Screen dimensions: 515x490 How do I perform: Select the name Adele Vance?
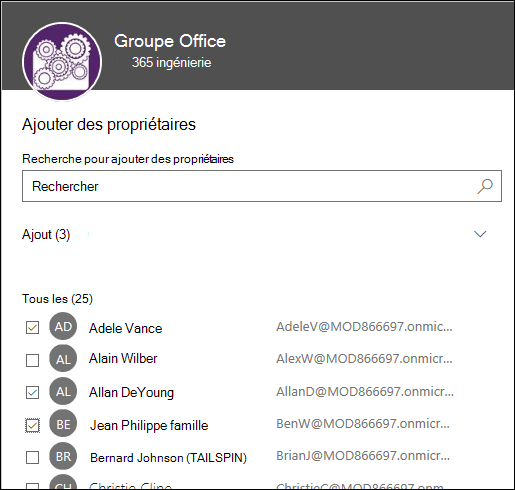(126, 328)
